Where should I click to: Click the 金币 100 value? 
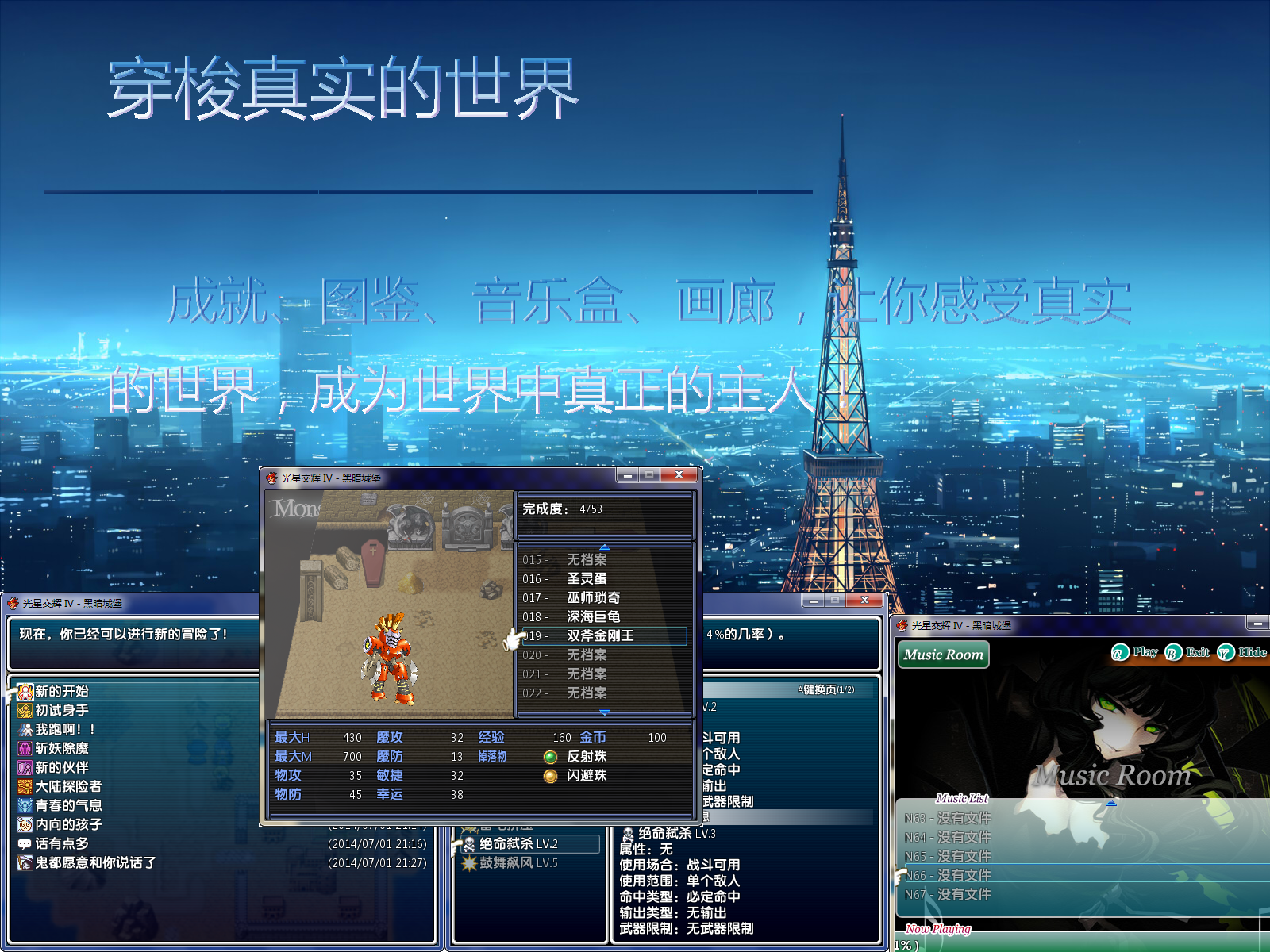point(657,738)
